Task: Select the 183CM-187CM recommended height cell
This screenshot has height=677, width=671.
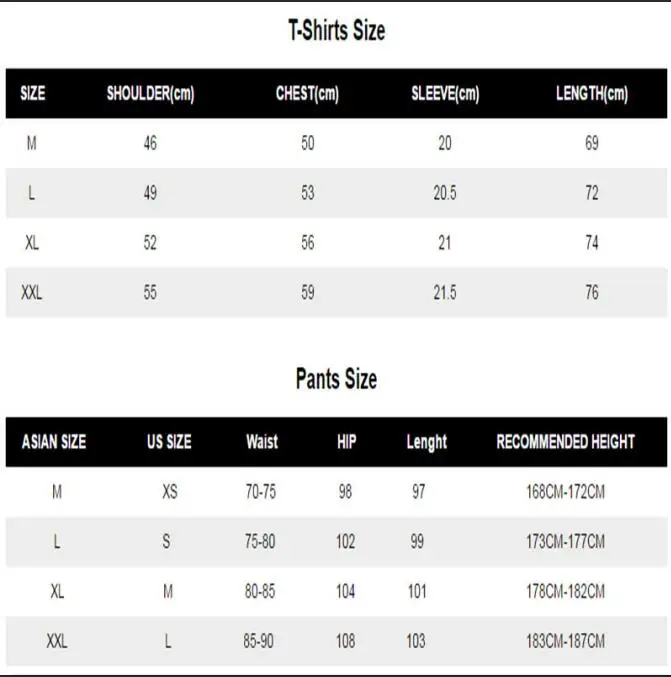Action: [566, 641]
